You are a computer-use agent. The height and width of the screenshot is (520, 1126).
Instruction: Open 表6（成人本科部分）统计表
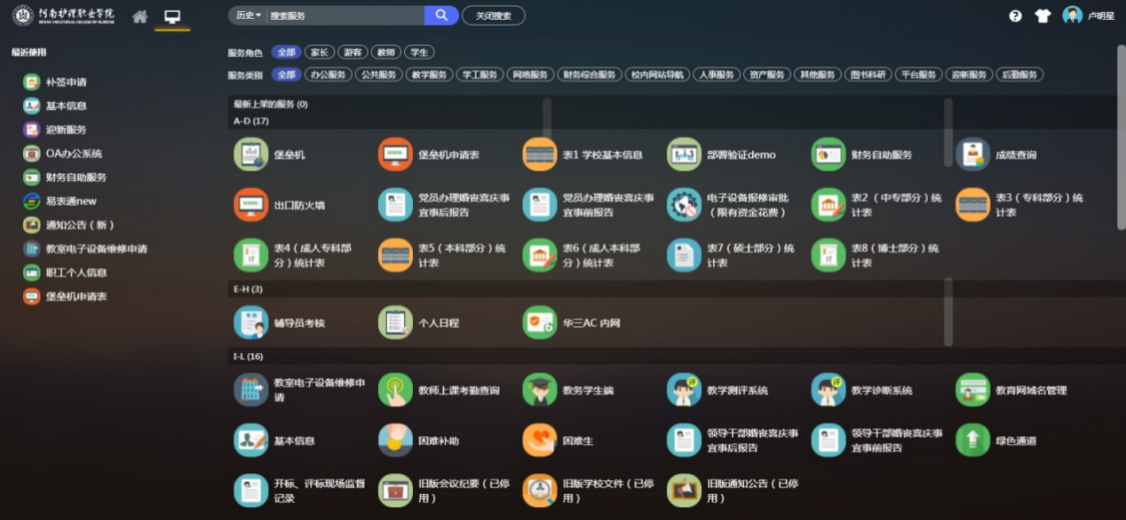pyautogui.click(x=581, y=255)
